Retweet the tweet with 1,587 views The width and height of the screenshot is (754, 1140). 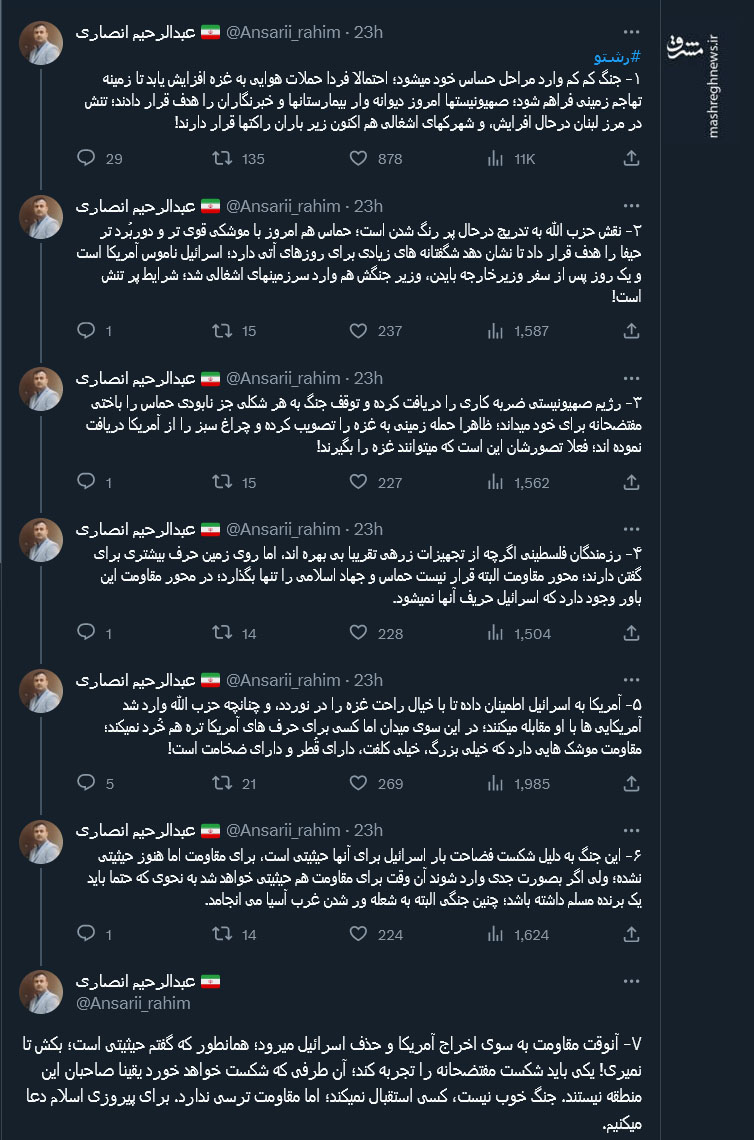click(221, 330)
